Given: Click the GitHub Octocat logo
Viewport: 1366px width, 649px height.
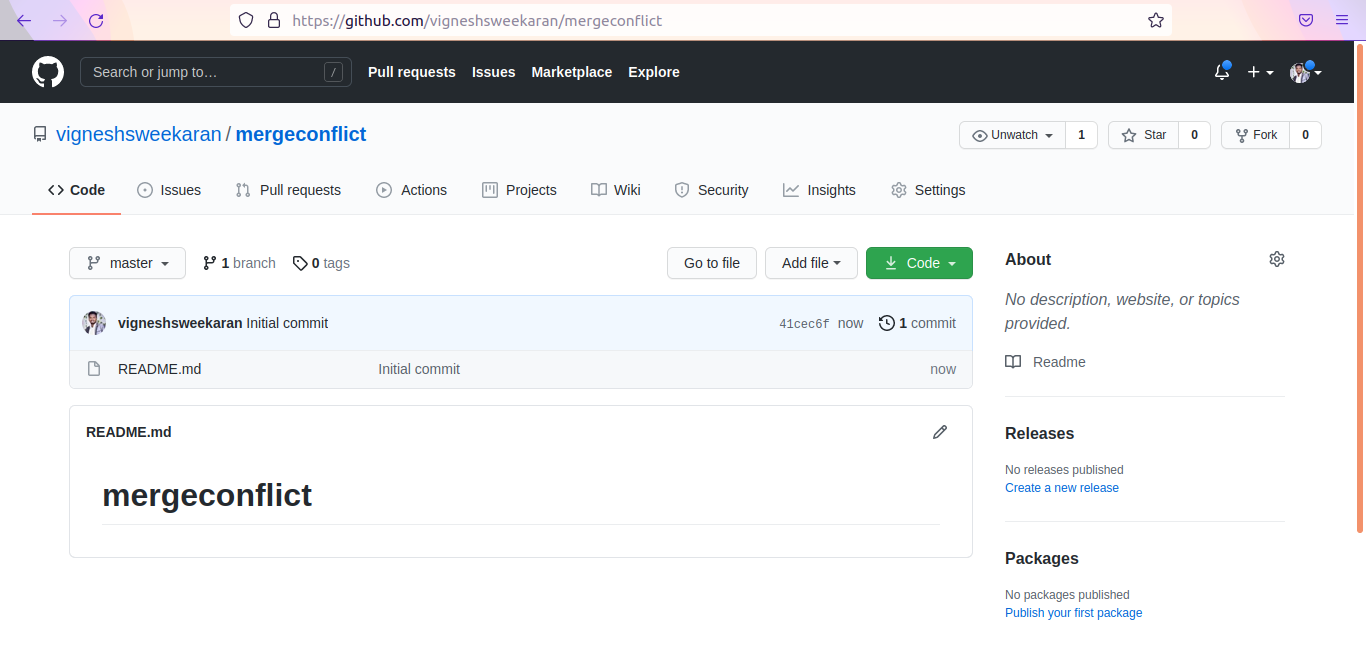Looking at the screenshot, I should (48, 72).
